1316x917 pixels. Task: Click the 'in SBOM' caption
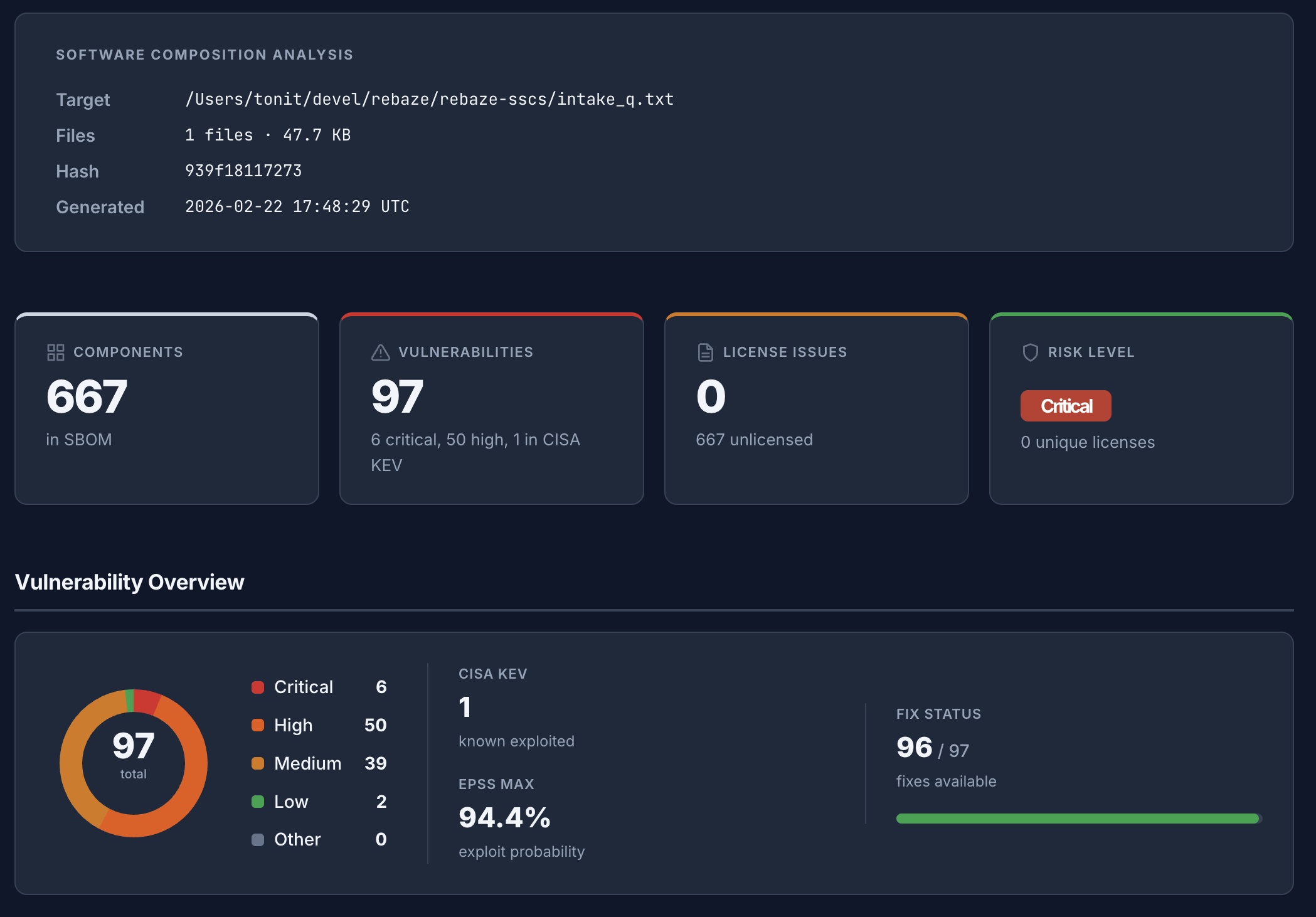pos(79,440)
